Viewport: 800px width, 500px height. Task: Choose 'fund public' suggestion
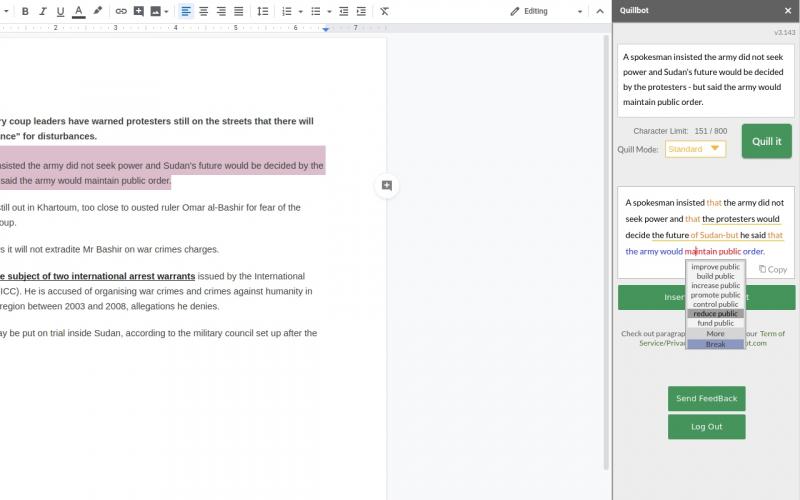pos(715,323)
